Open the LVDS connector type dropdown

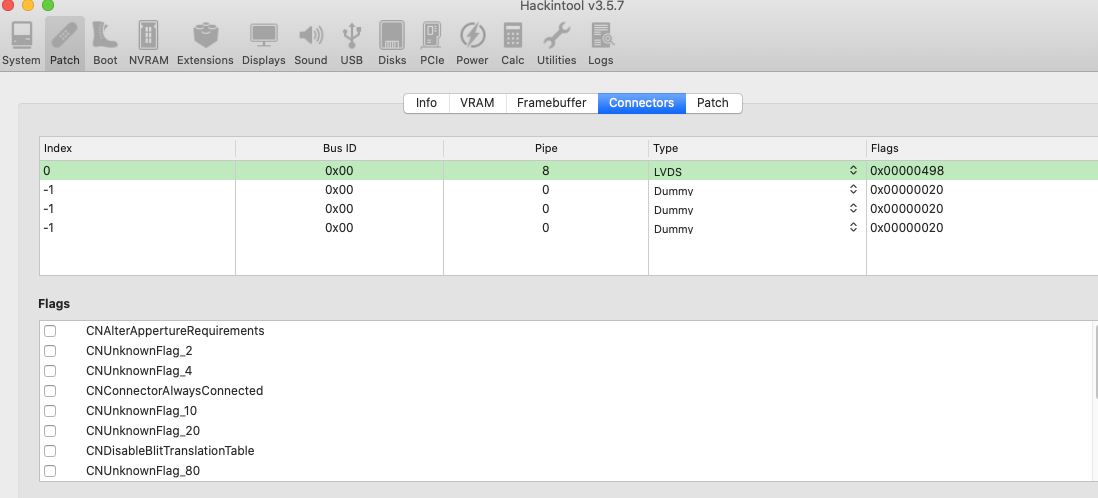(853, 171)
